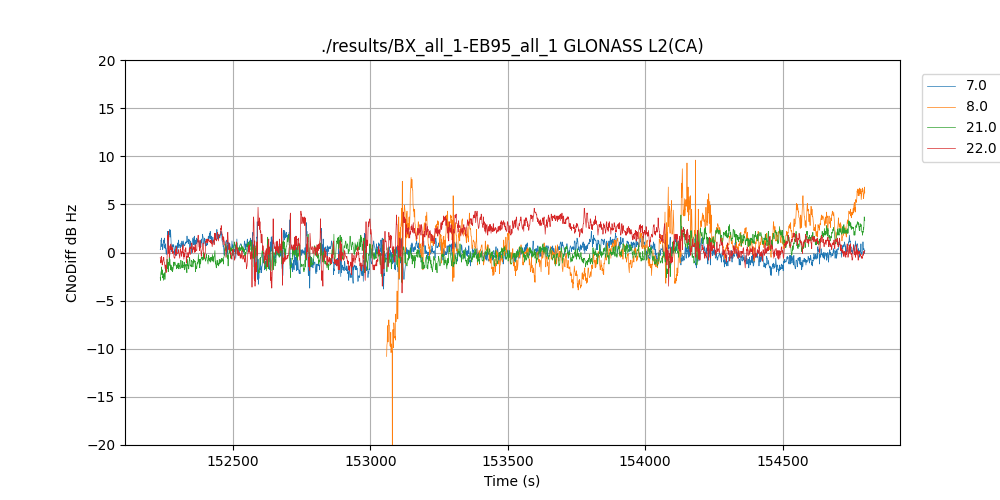Viewport: 1000px width, 500px height.
Task: Click the −20 tick label on y-axis
Action: (x=104, y=445)
